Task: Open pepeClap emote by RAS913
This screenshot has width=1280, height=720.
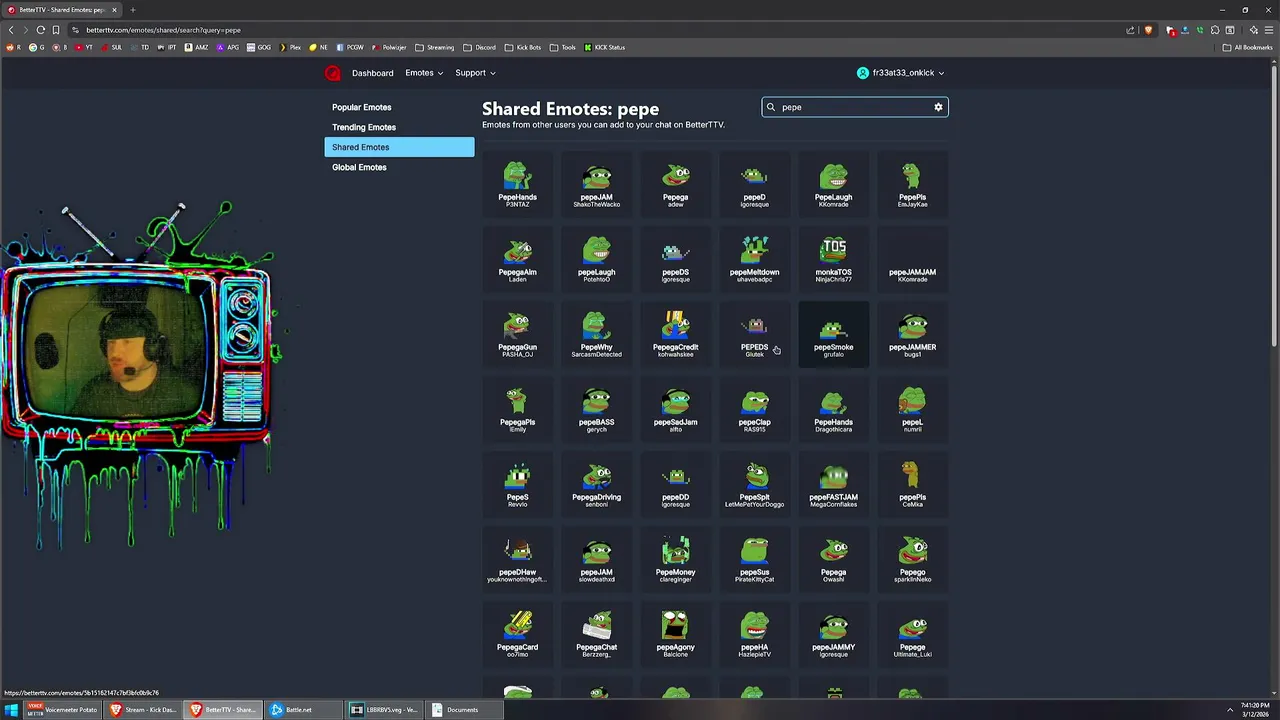Action: [754, 408]
